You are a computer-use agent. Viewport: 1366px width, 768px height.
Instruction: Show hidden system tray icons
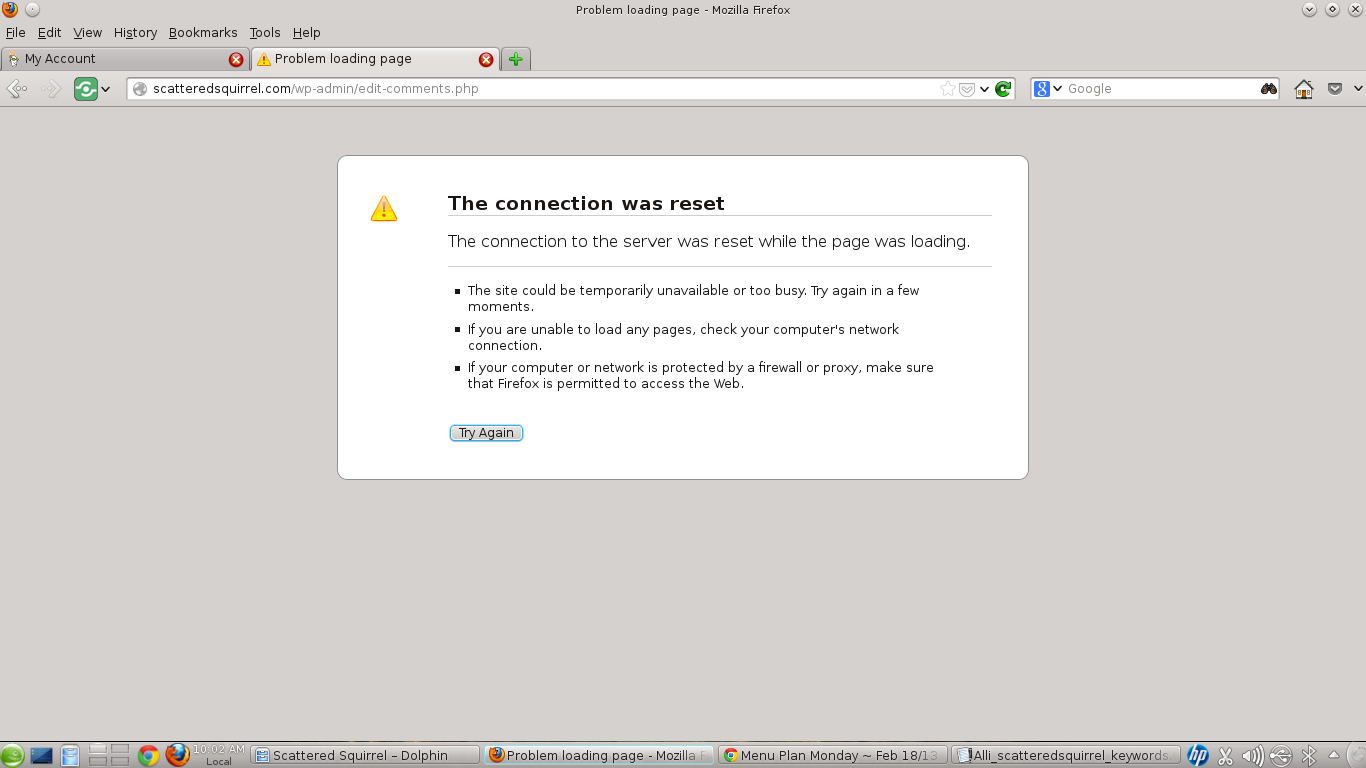(x=1333, y=756)
